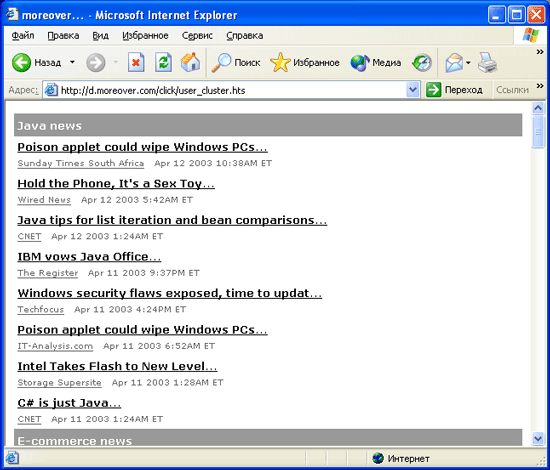Image resolution: width=550 pixels, height=470 pixels.
Task: Open CNET source under Java tips
Action: pyautogui.click(x=29, y=236)
